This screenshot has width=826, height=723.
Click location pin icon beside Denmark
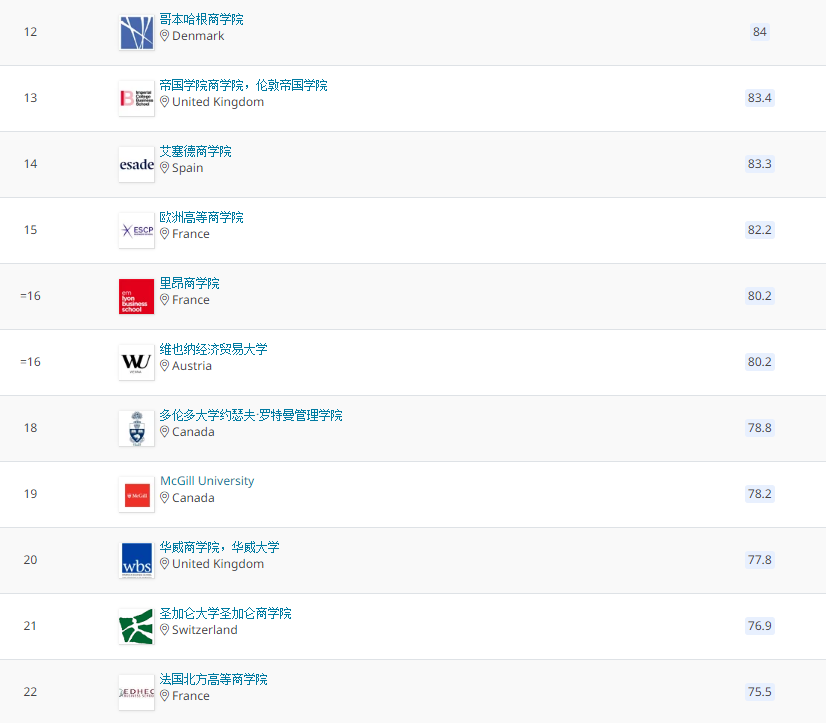click(164, 36)
